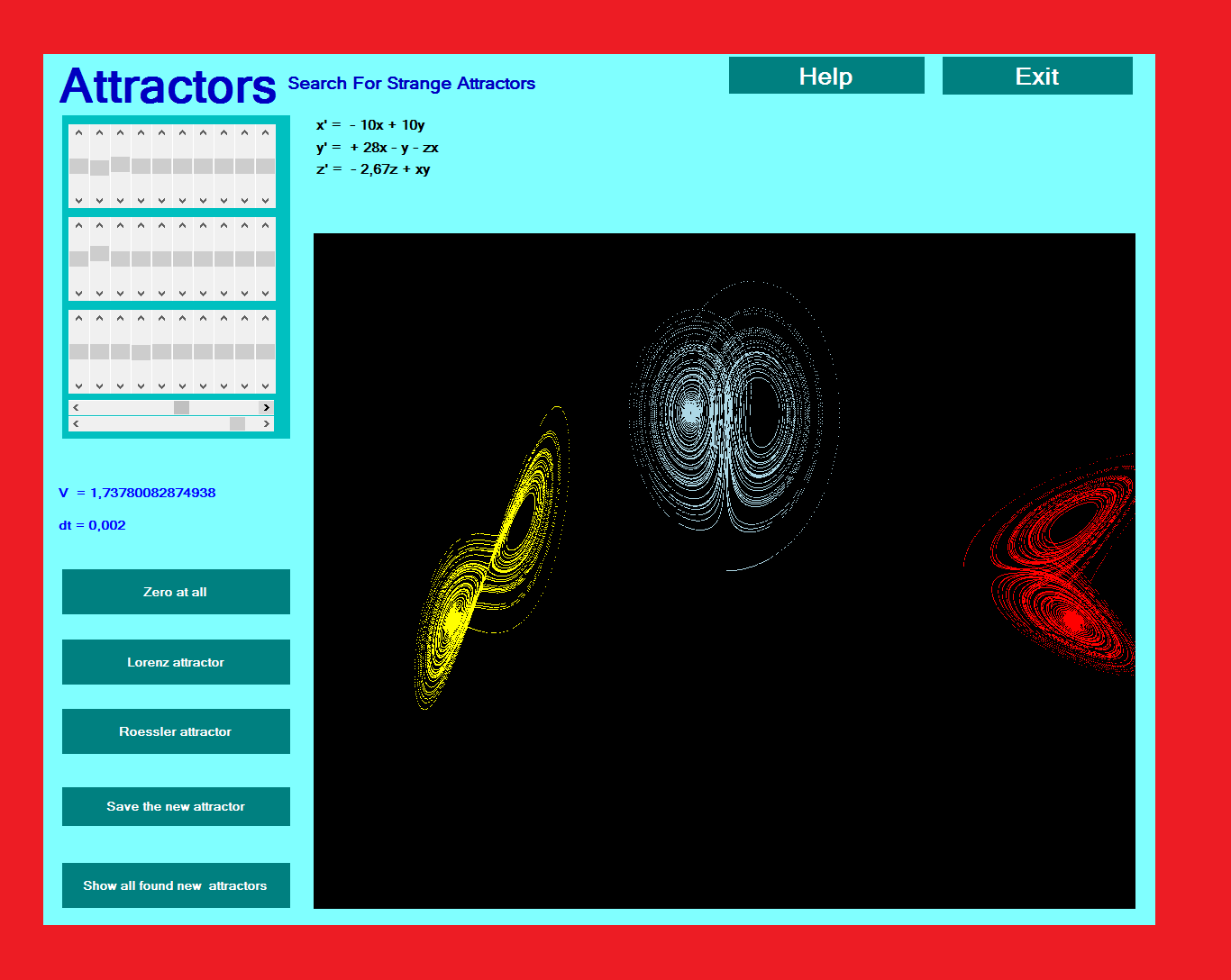Screen dimensions: 1231x980
Task: Click thumb of the lower horizontal scrollbar
Action: 237,423
